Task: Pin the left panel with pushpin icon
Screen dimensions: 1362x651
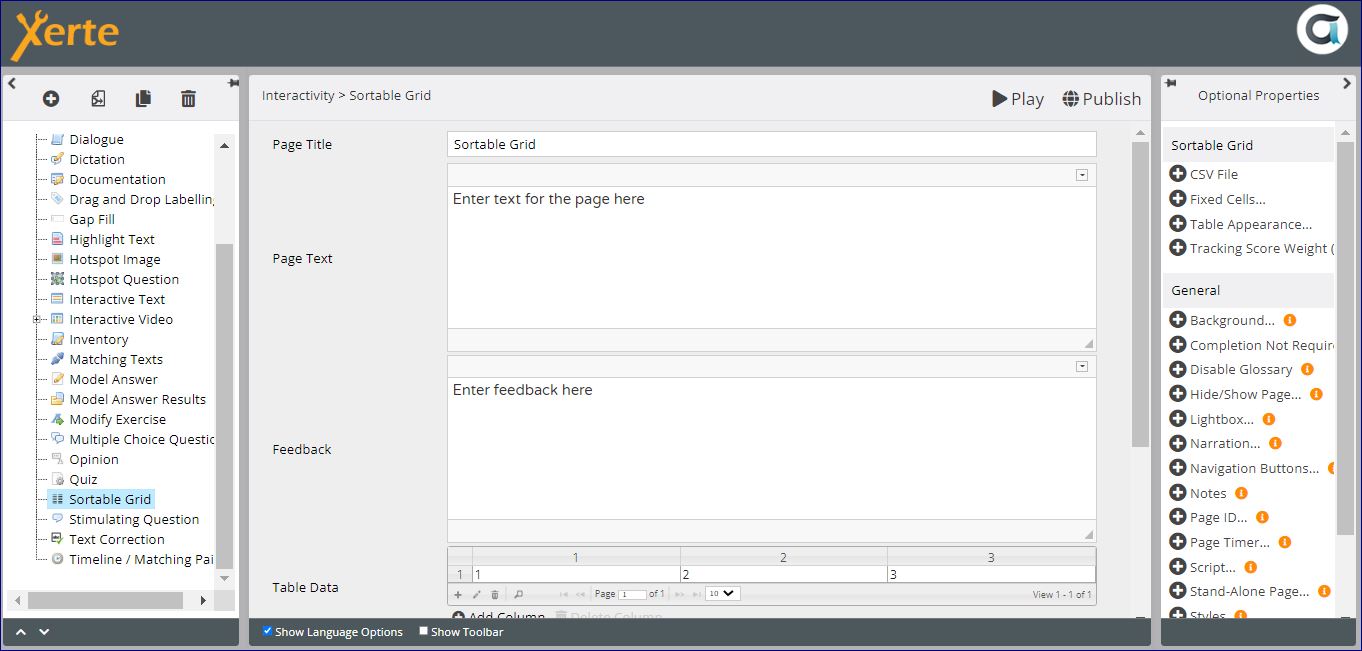Action: (x=232, y=83)
